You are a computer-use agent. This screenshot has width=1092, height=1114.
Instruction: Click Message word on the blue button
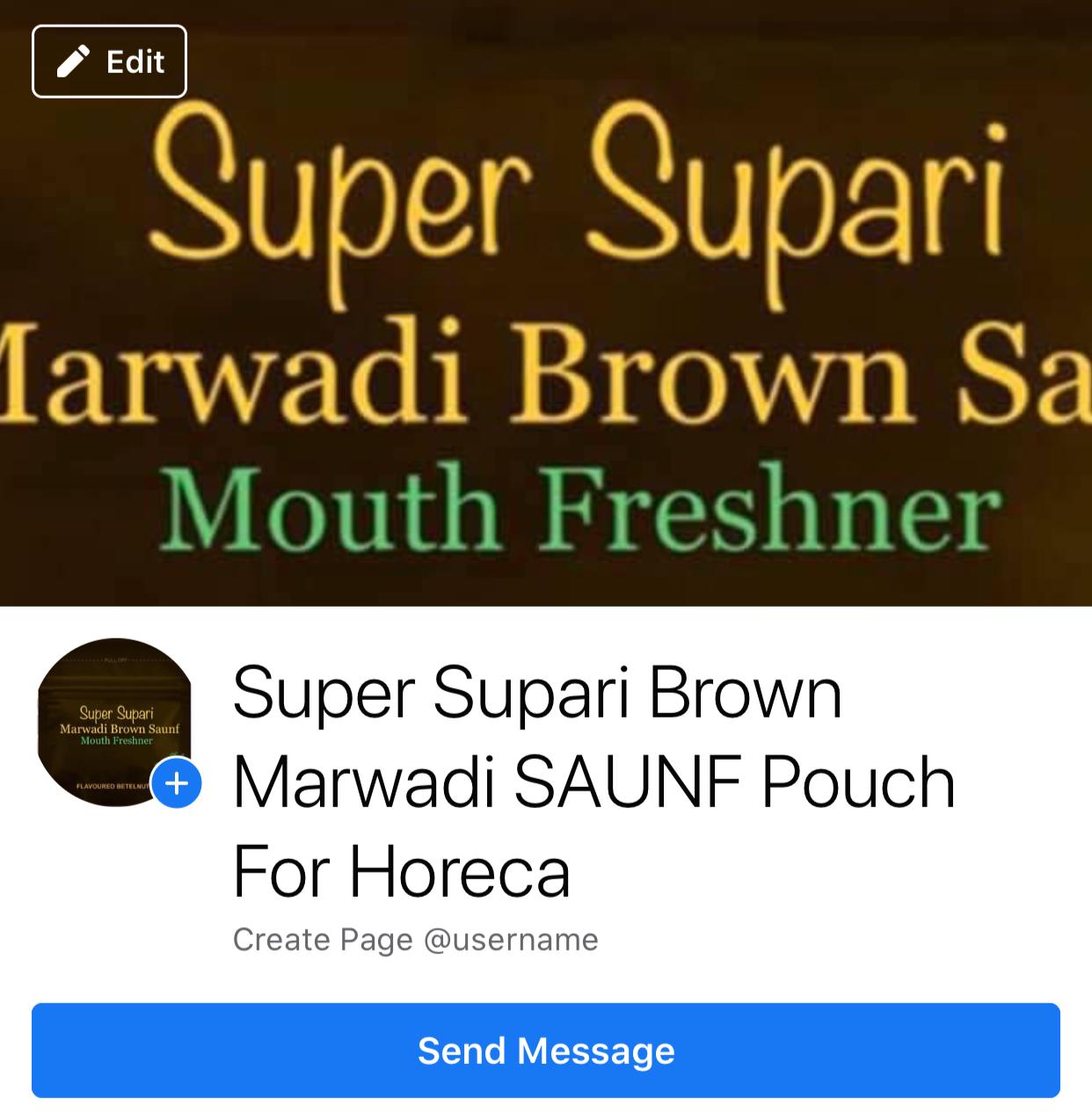pyautogui.click(x=595, y=1051)
